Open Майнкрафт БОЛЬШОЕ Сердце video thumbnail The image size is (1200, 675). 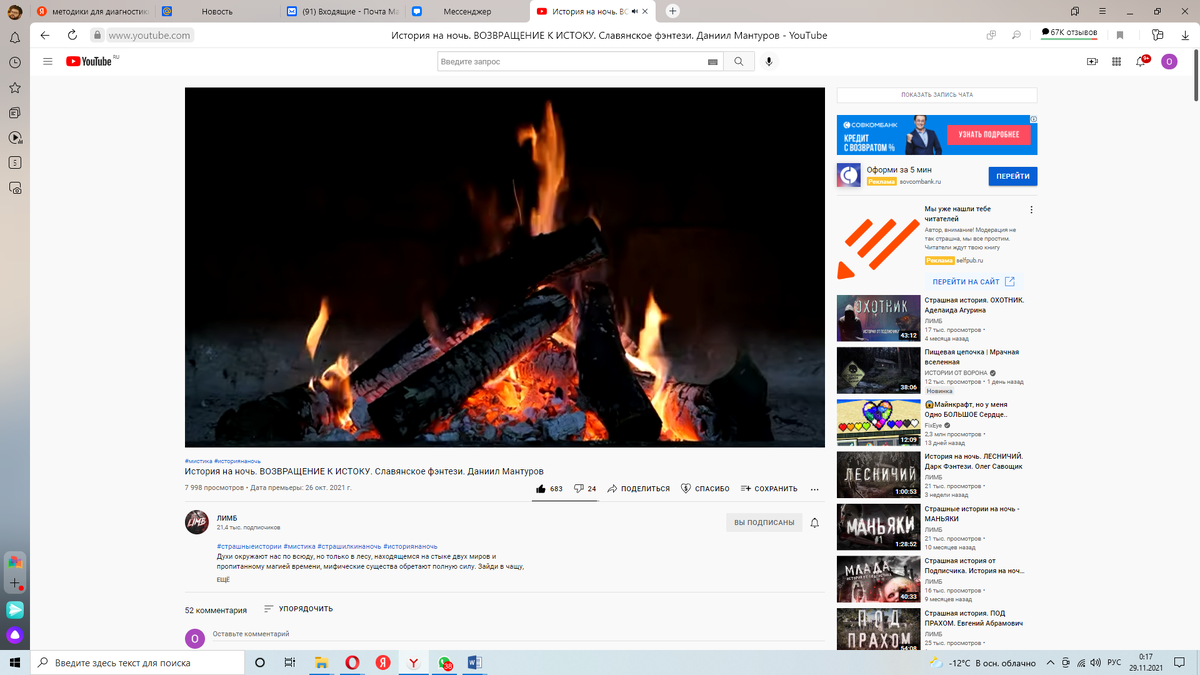click(879, 422)
